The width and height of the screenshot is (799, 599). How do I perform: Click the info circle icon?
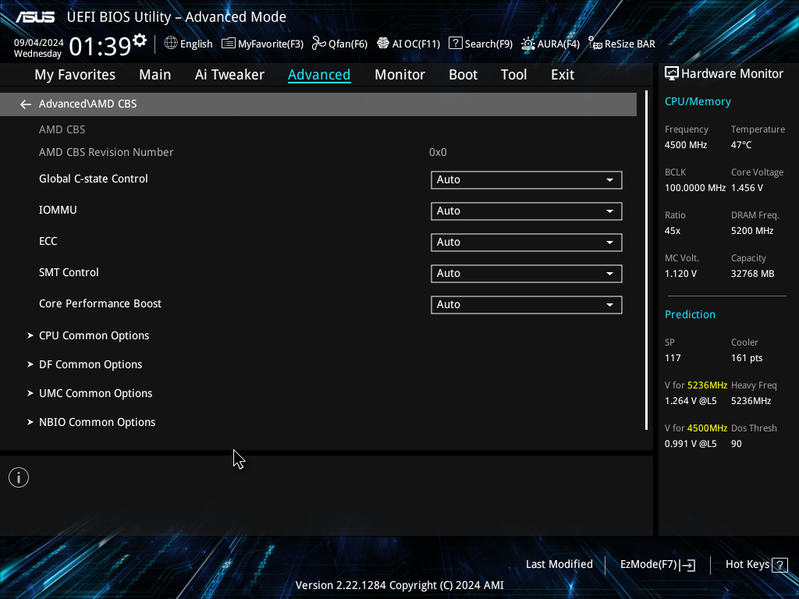tap(19, 478)
